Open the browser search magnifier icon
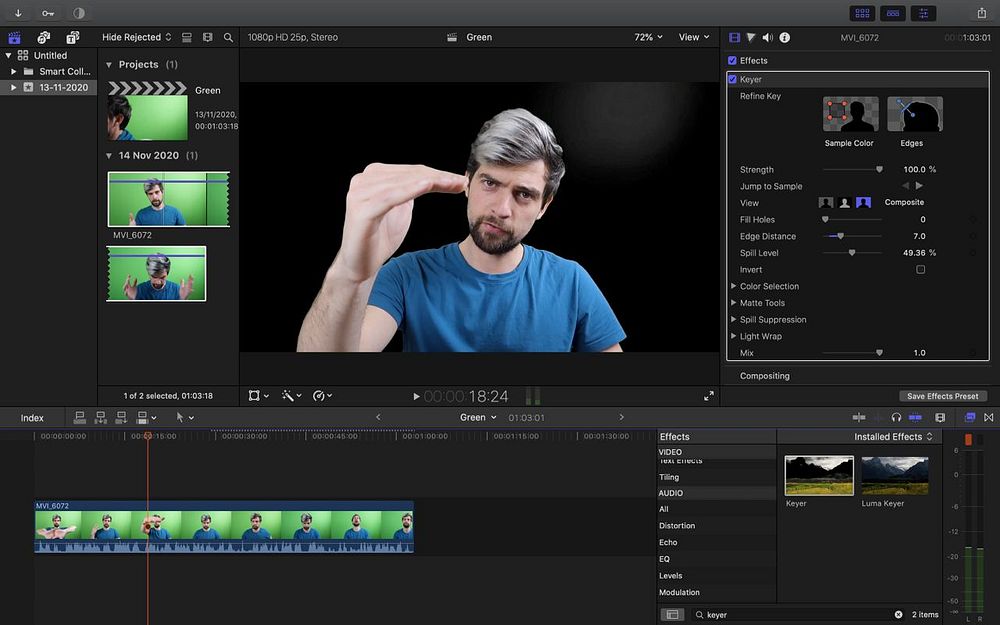 click(228, 37)
